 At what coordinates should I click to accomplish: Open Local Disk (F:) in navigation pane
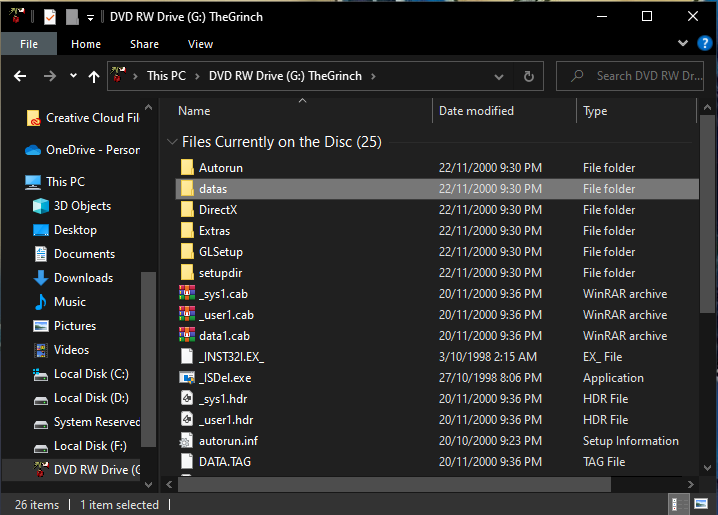(x=80, y=446)
